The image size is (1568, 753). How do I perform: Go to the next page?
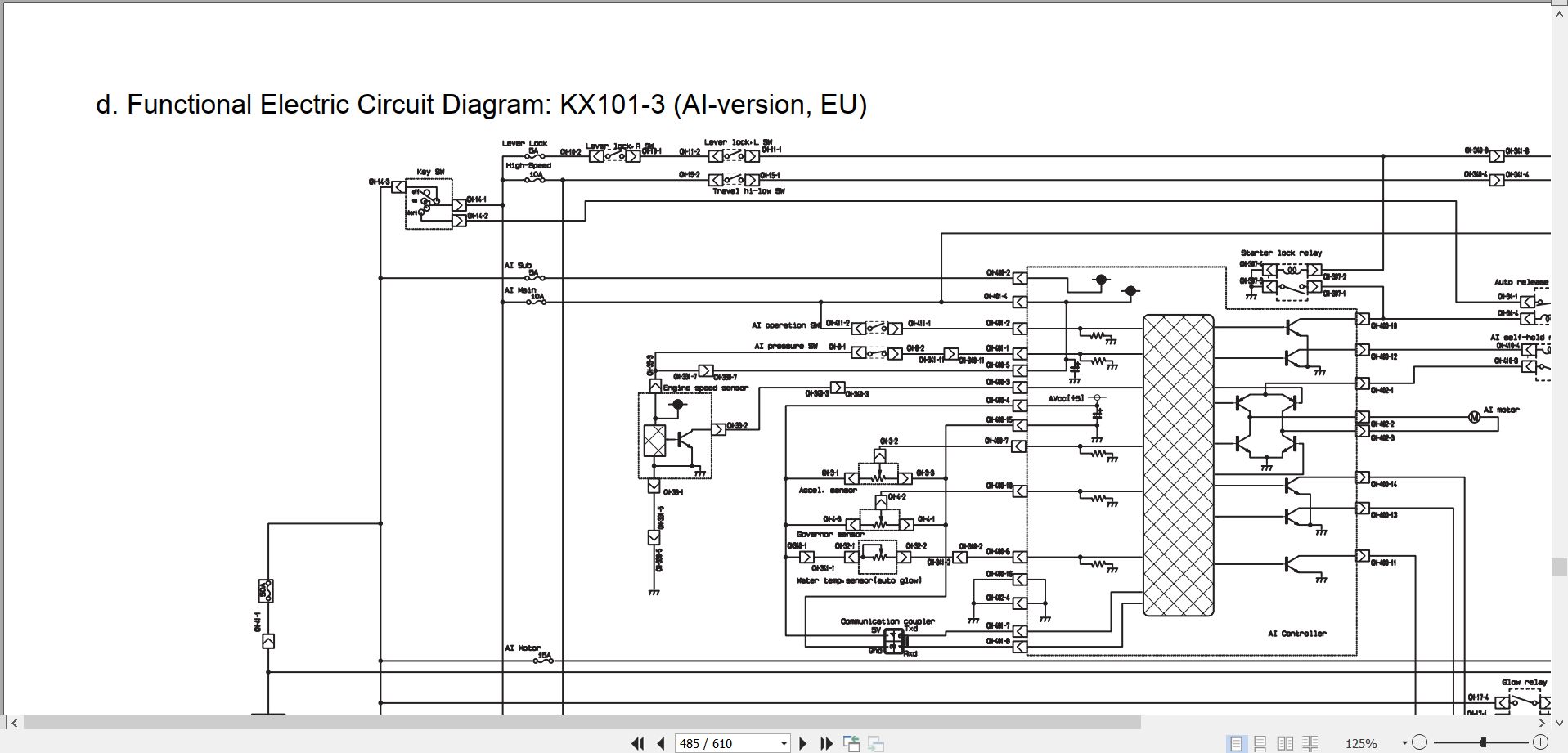point(802,743)
